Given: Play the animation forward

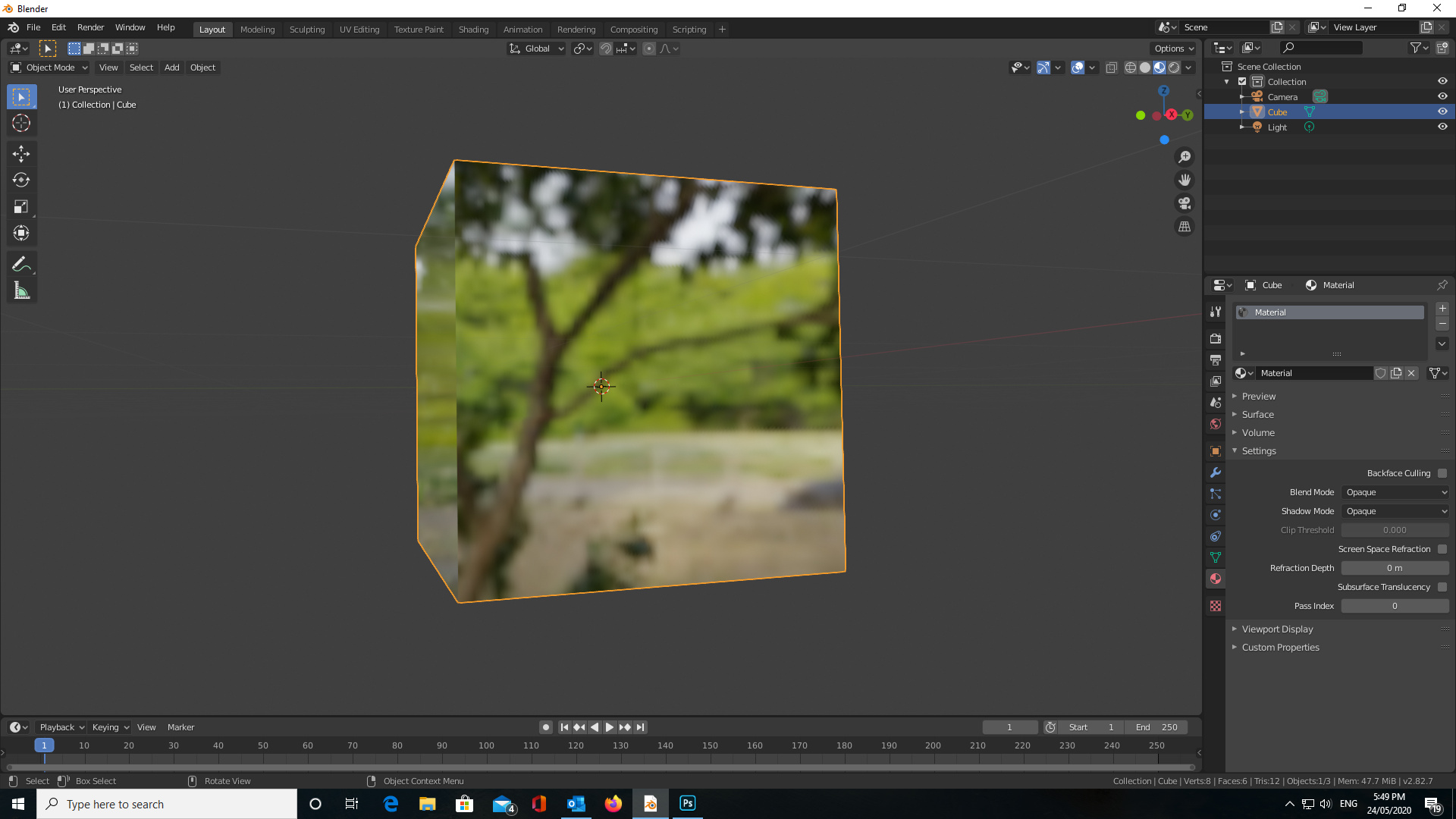Looking at the screenshot, I should pos(609,727).
